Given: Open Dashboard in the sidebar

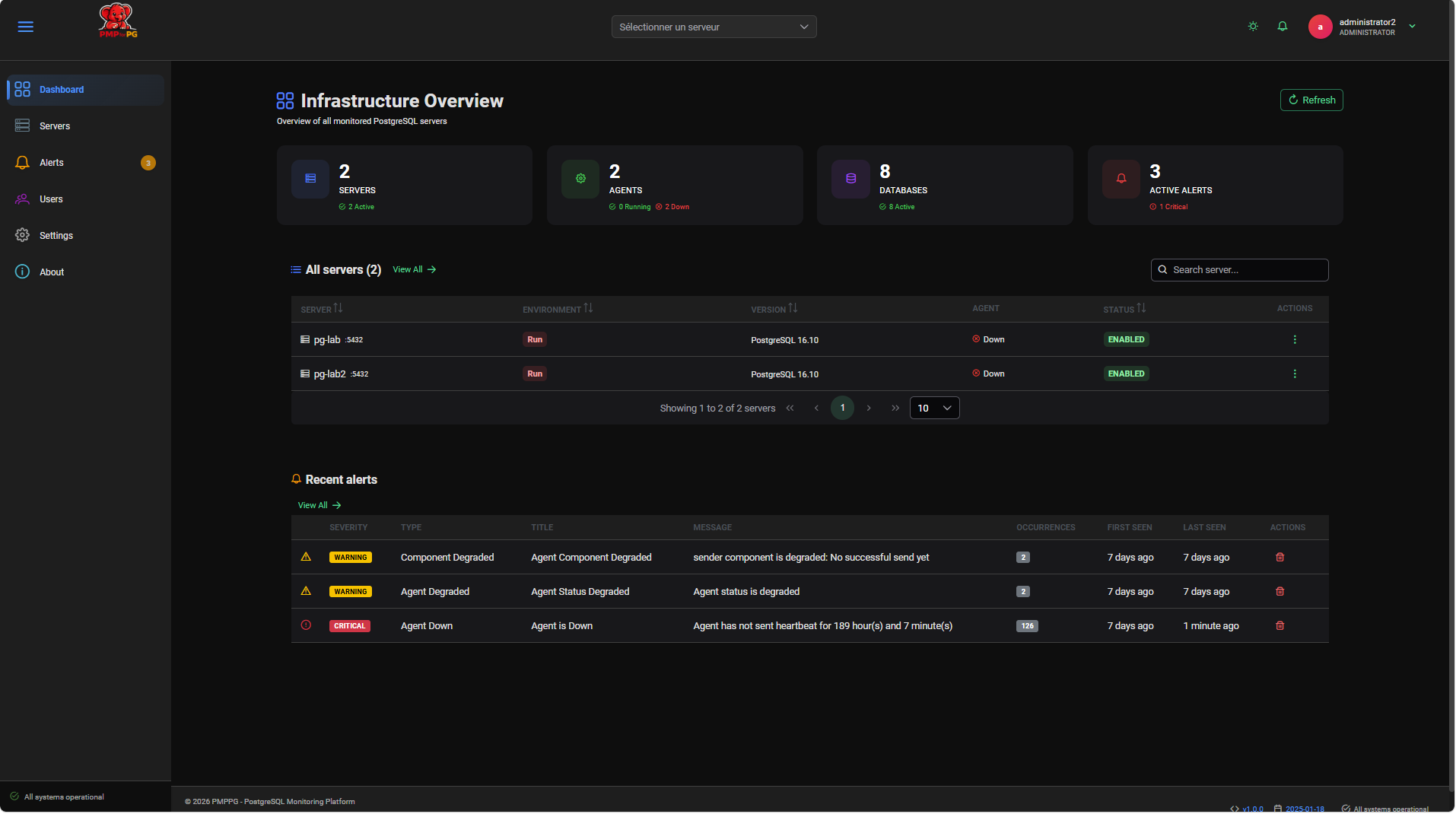Looking at the screenshot, I should [85, 90].
